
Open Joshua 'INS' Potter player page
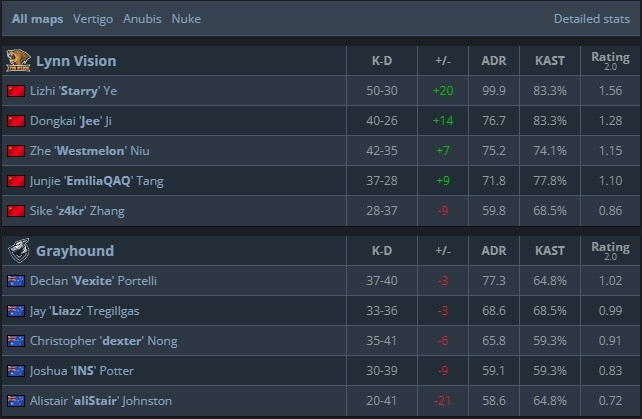pos(81,371)
